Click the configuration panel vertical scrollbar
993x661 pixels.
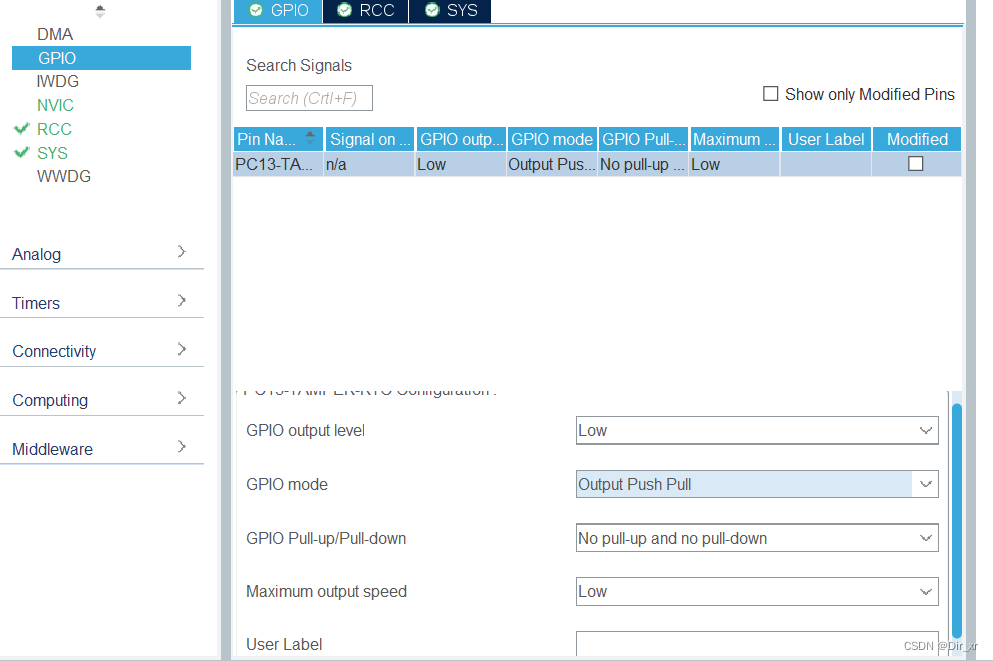click(x=957, y=520)
